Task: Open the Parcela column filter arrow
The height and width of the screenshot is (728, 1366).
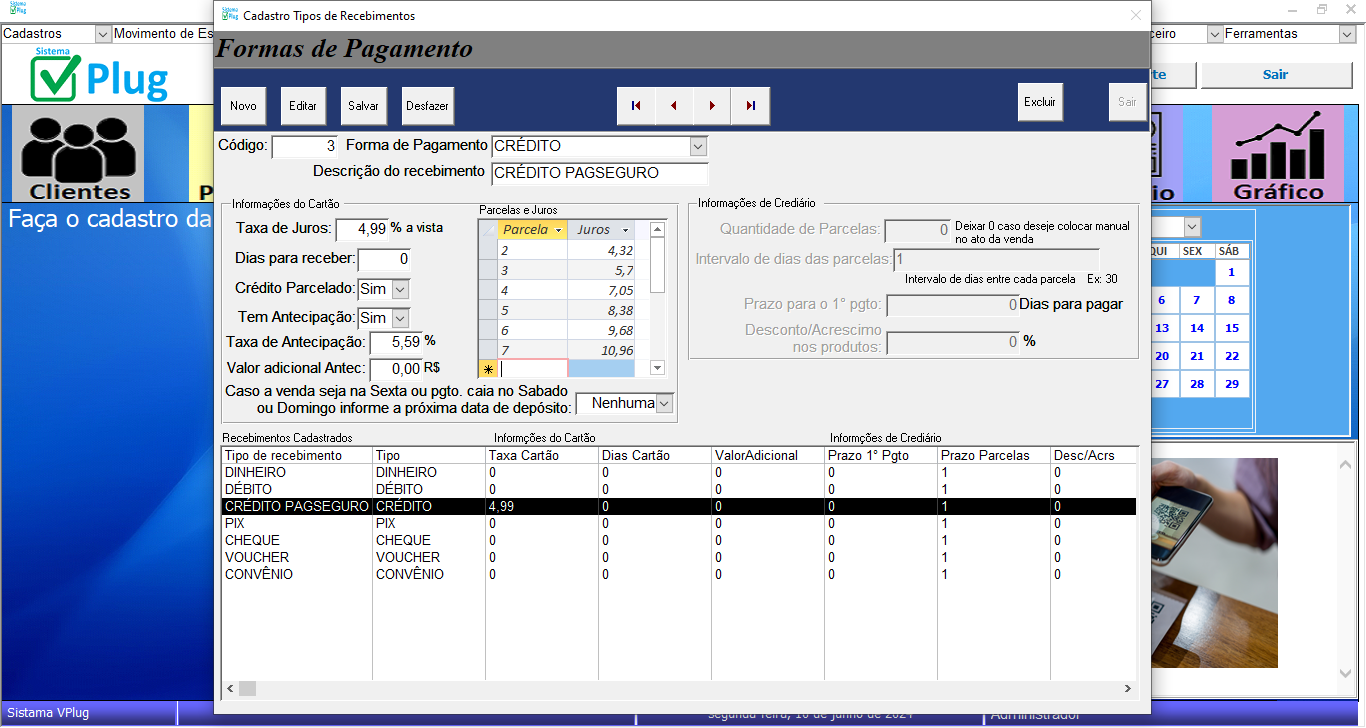Action: [558, 230]
